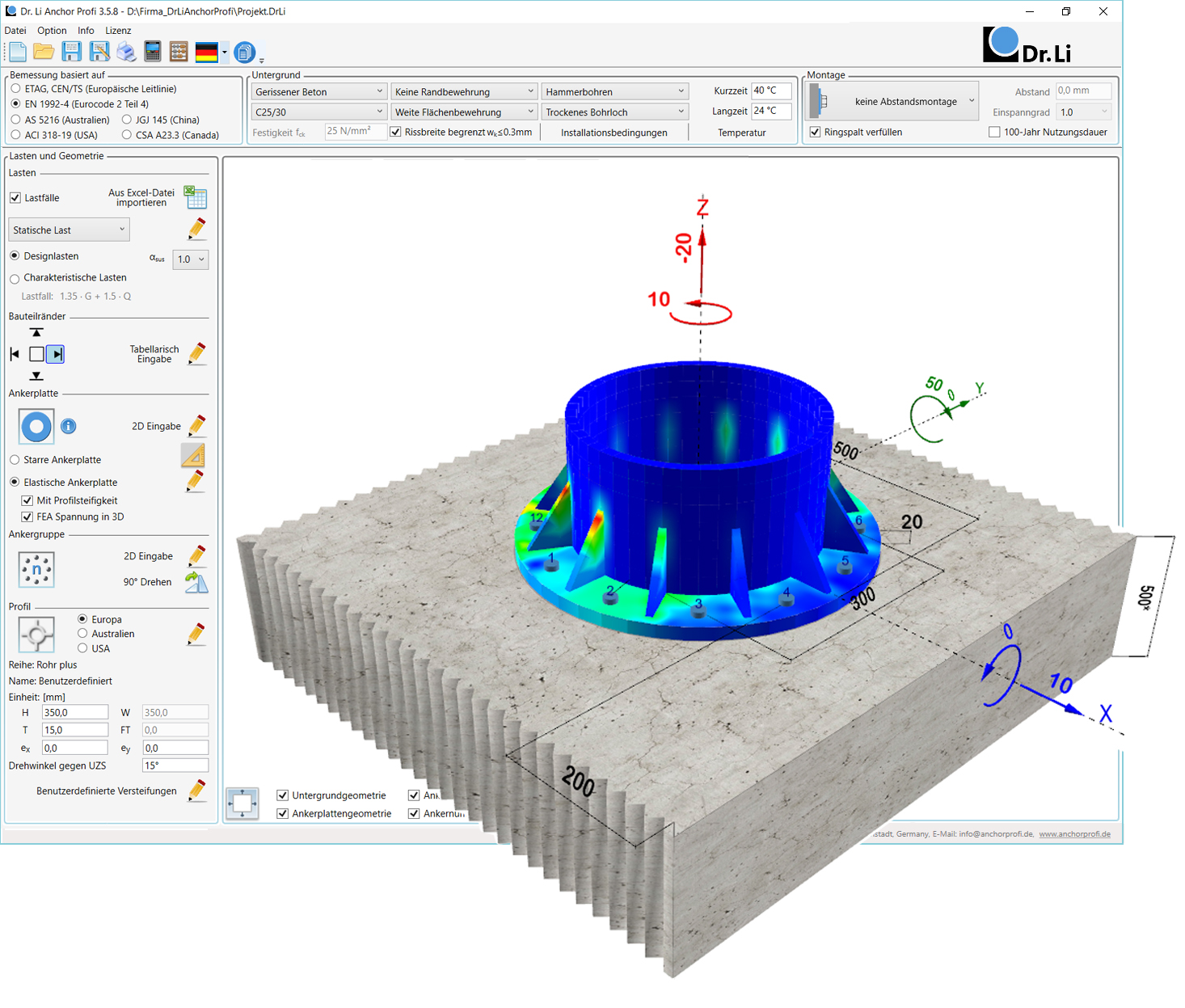Viewport: 1185px width, 1008px height.
Task: Select ACI 318-19 (USA) standard
Action: 16,135
